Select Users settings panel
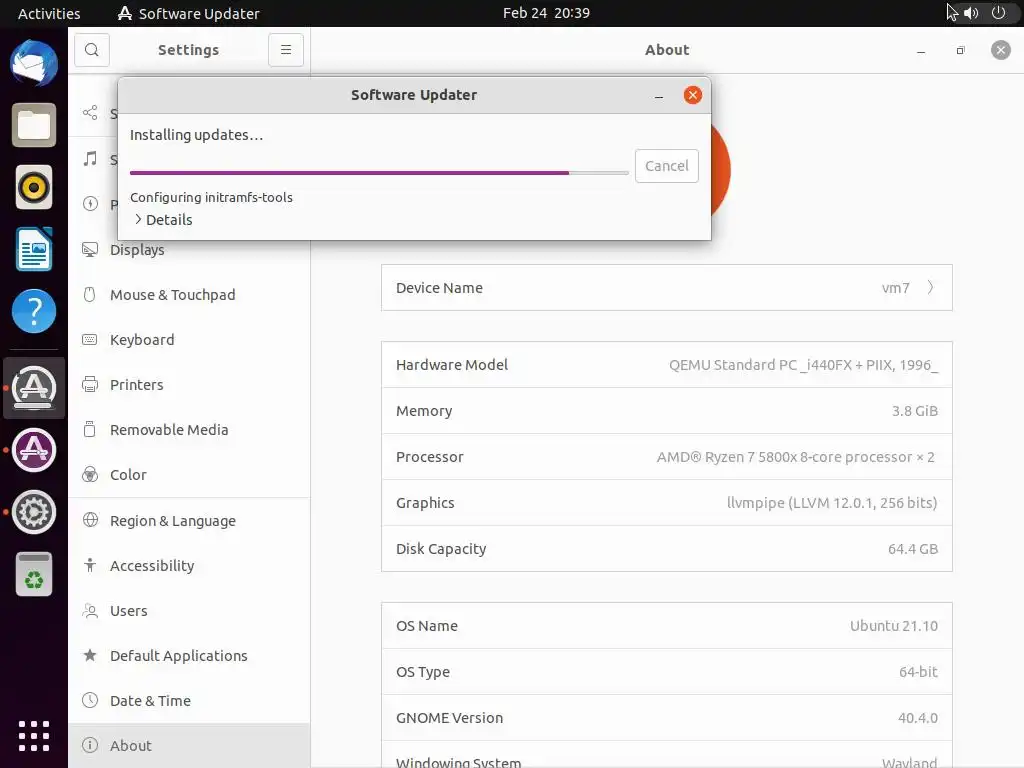Image resolution: width=1024 pixels, height=768 pixels. tap(189, 611)
